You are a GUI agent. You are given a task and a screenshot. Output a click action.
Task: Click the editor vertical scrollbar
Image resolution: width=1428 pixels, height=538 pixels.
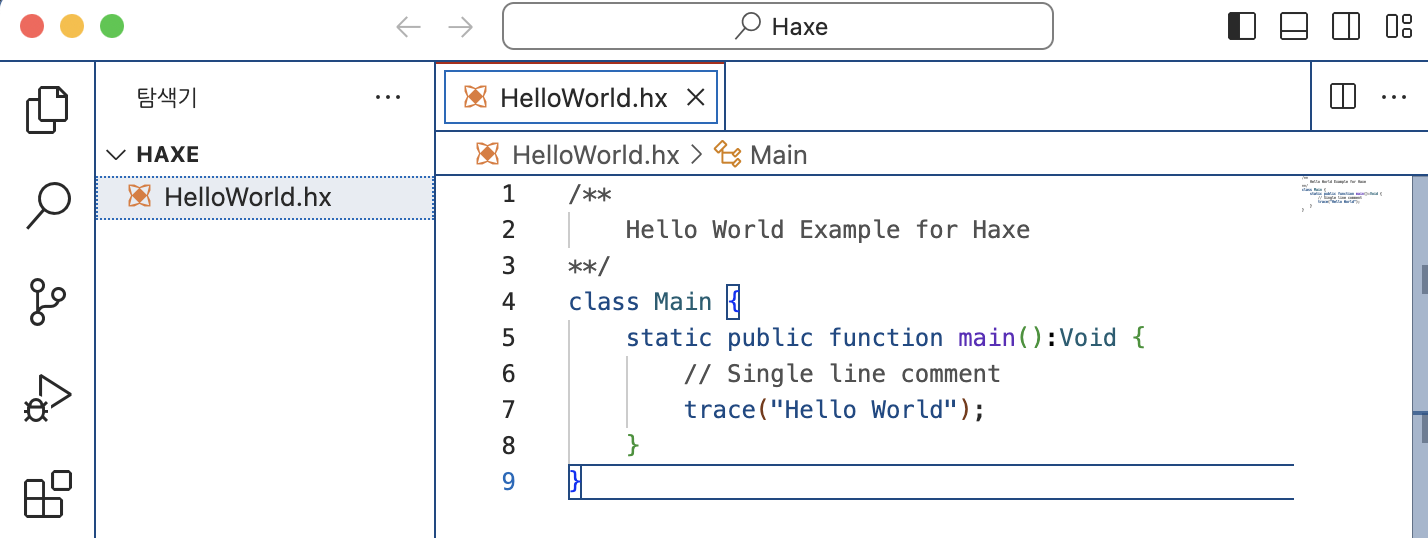pyautogui.click(x=1420, y=357)
